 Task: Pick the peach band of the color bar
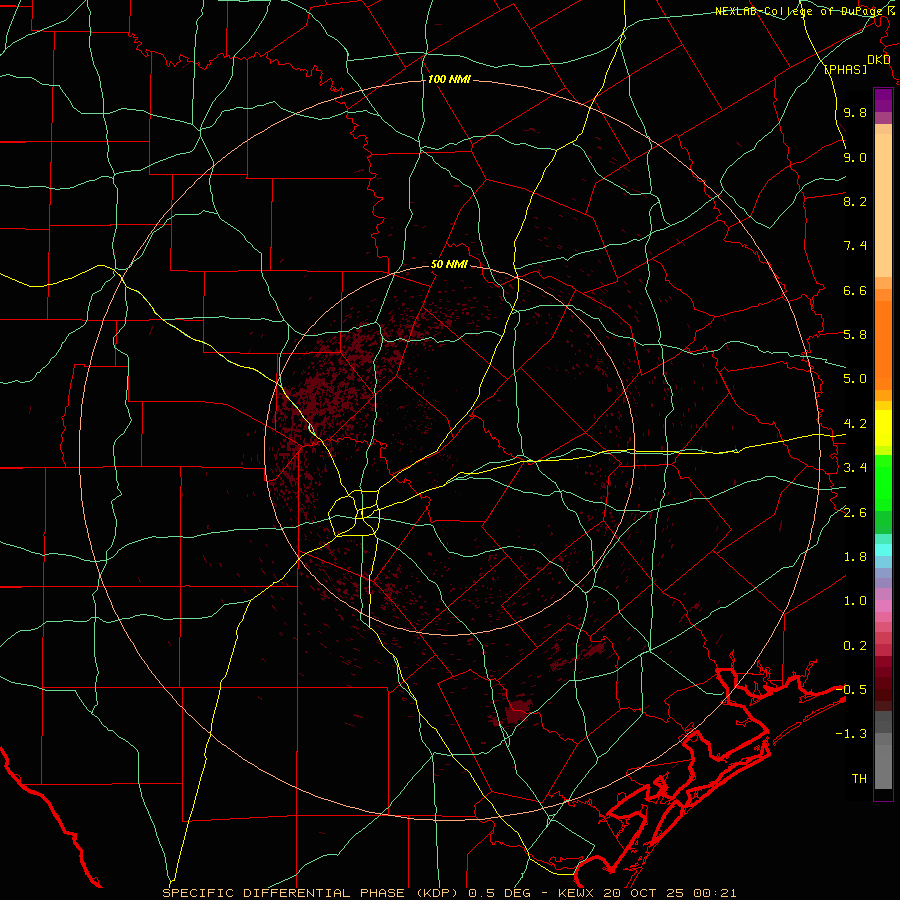click(883, 207)
